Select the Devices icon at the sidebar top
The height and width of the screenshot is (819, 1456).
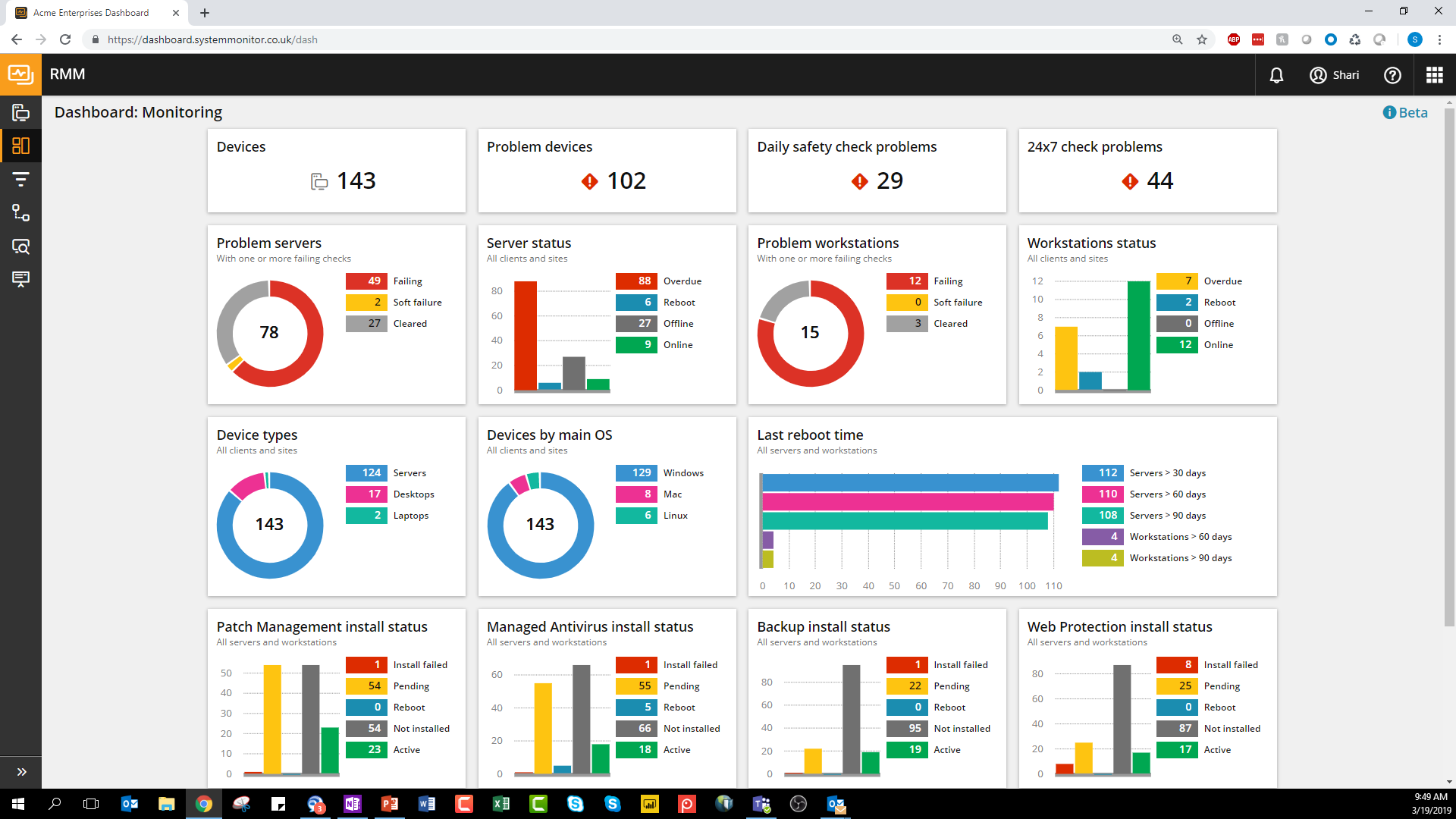20,111
